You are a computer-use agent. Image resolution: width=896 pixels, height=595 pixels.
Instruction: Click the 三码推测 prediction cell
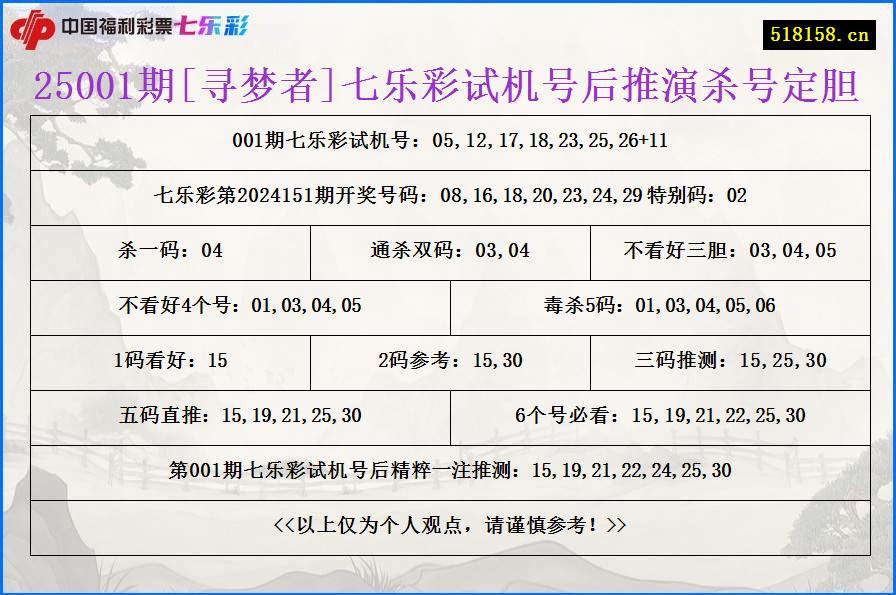(740, 362)
